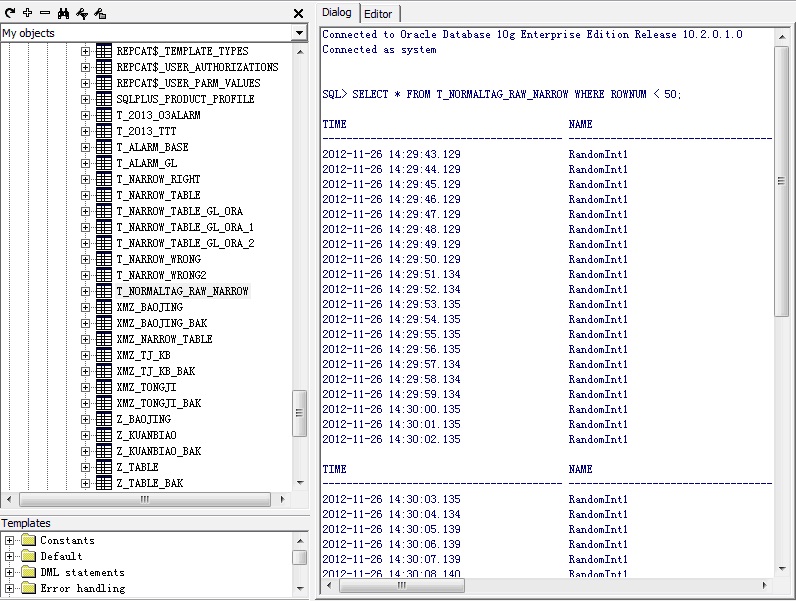This screenshot has height=601, width=796.
Task: Expand the Constants templates folder
Action: point(10,540)
